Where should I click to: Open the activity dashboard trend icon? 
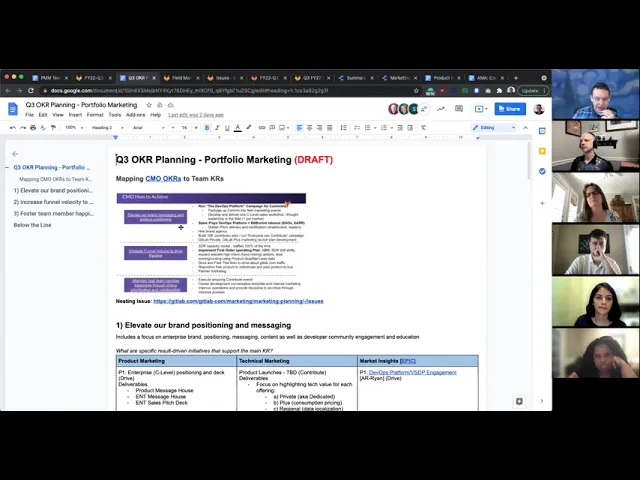point(441,109)
